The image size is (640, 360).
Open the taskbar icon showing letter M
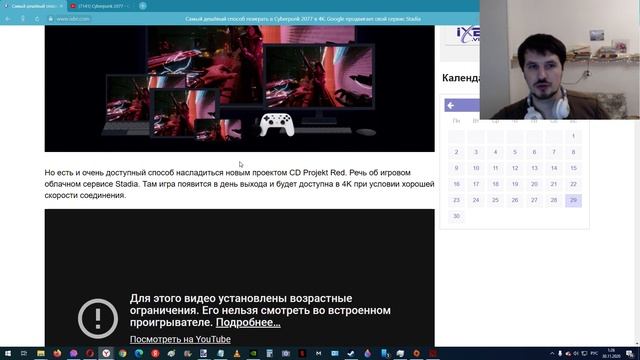pyautogui.click(x=318, y=353)
